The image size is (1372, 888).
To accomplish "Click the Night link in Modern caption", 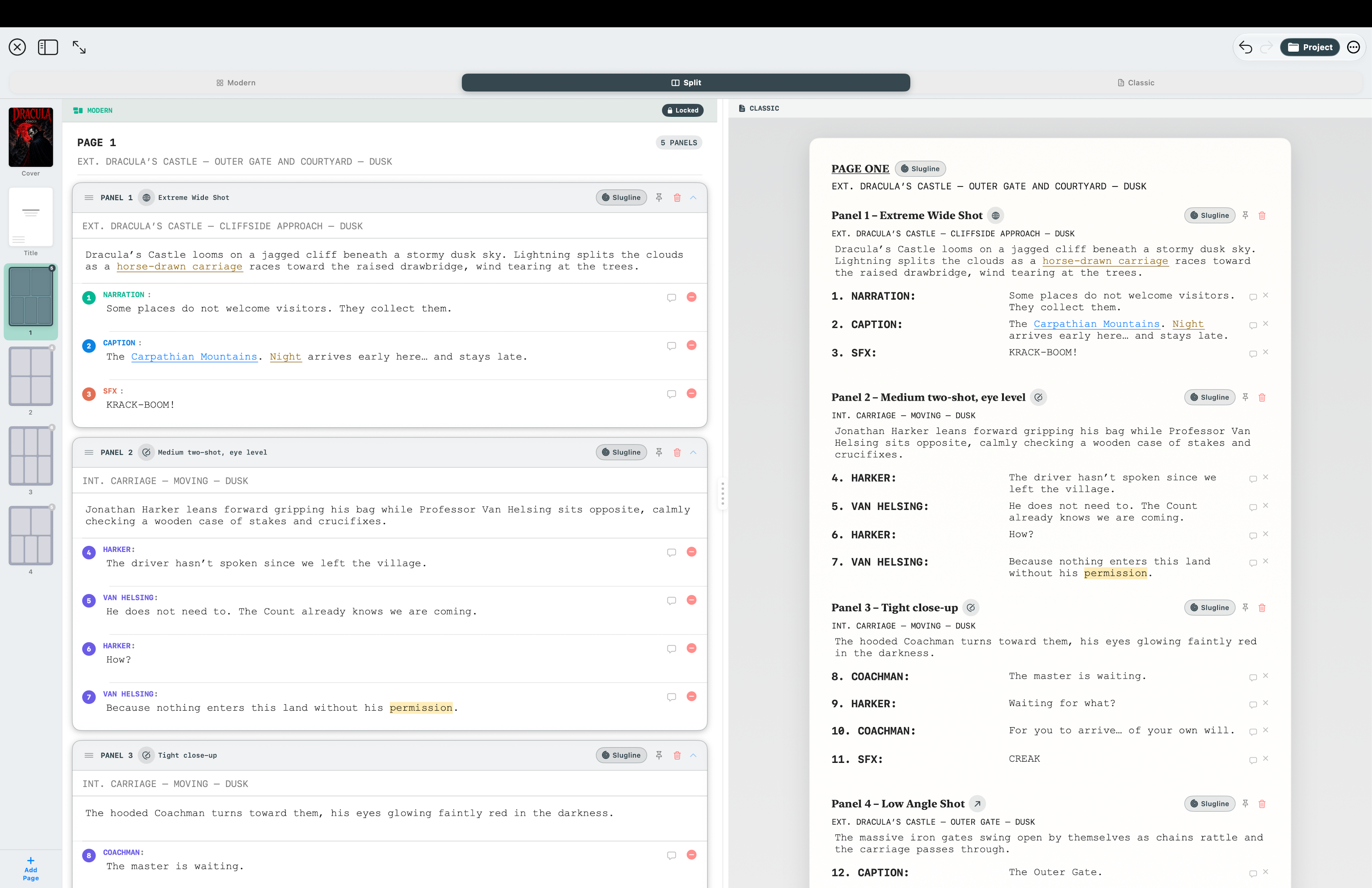I will [285, 357].
